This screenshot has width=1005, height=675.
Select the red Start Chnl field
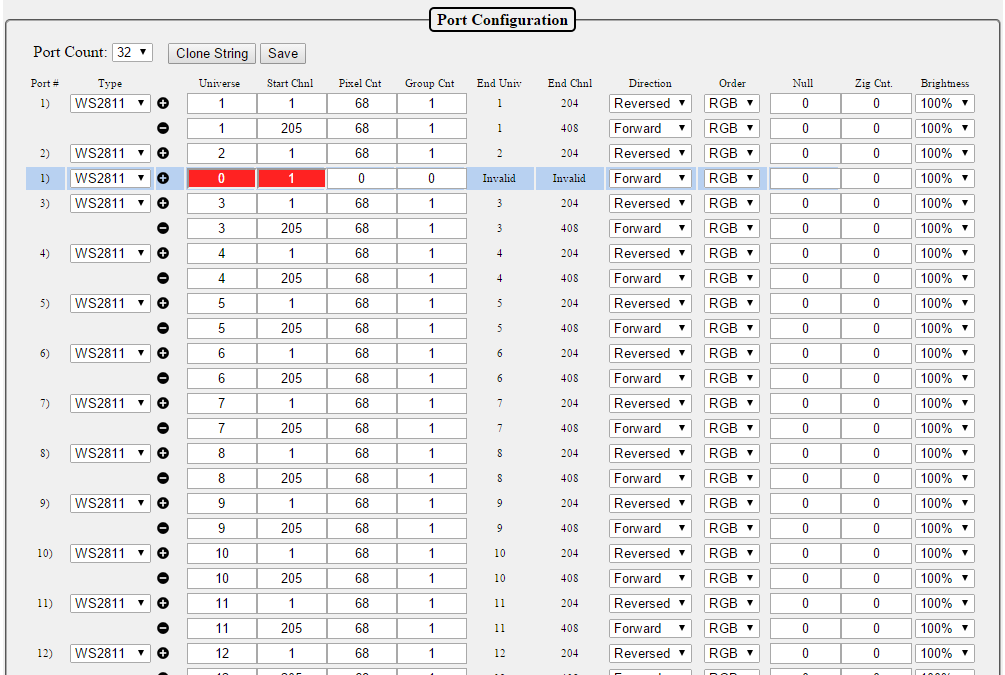[291, 178]
